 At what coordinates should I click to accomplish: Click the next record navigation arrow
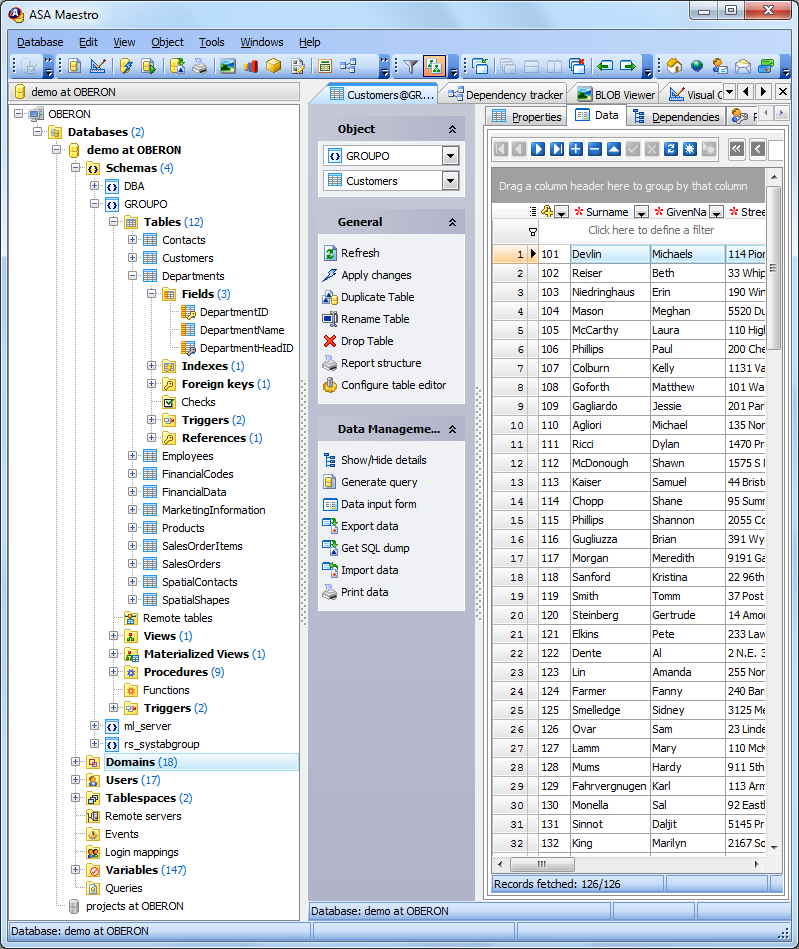[x=538, y=149]
